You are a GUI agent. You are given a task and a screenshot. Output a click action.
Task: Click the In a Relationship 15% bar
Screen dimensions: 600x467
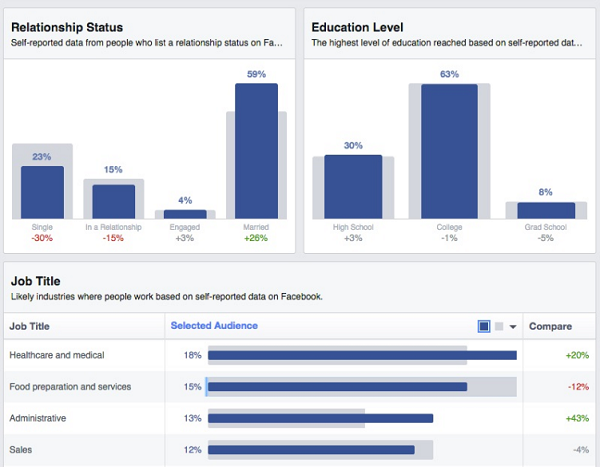[114, 202]
